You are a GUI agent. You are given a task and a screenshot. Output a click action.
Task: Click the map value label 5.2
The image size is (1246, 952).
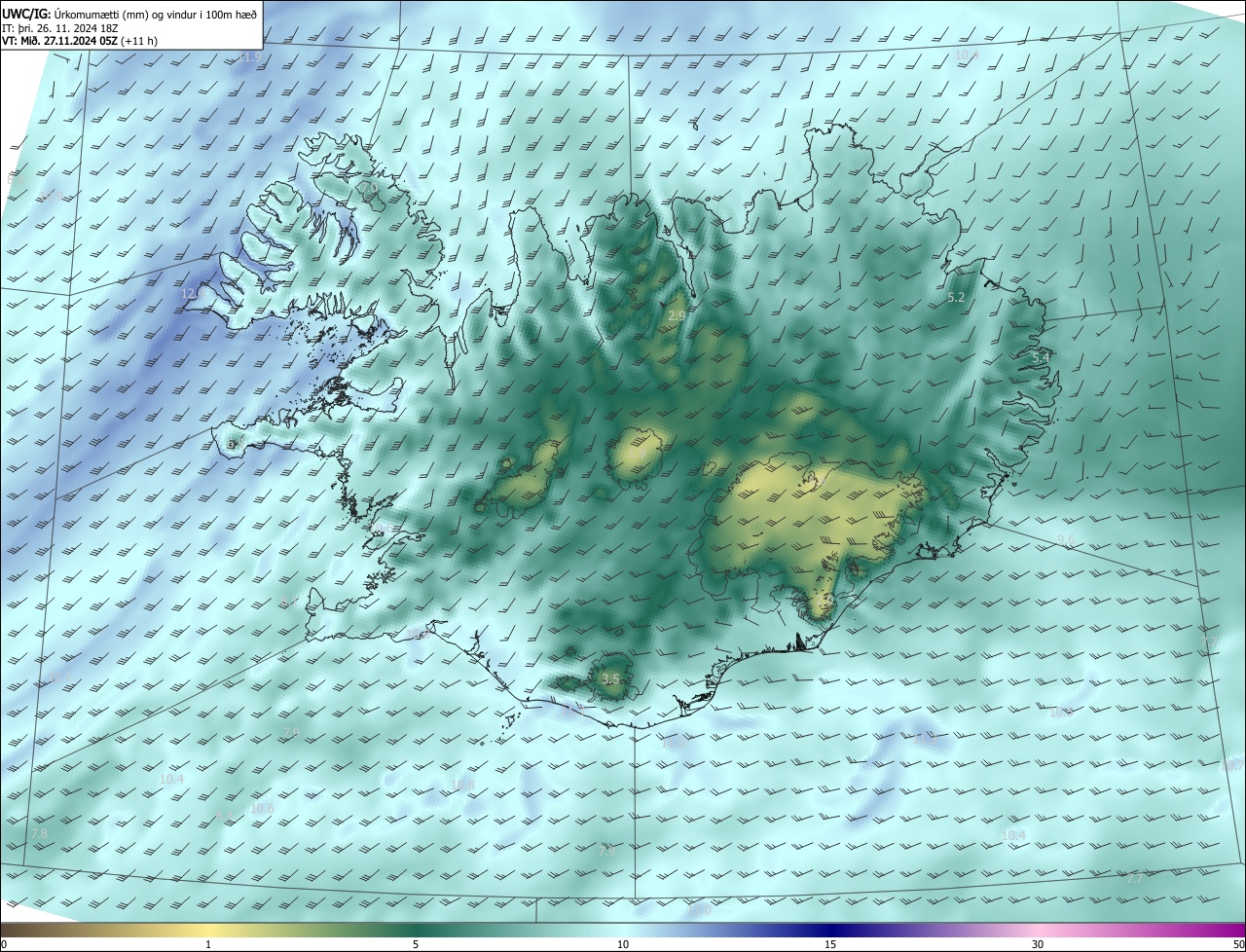956,298
